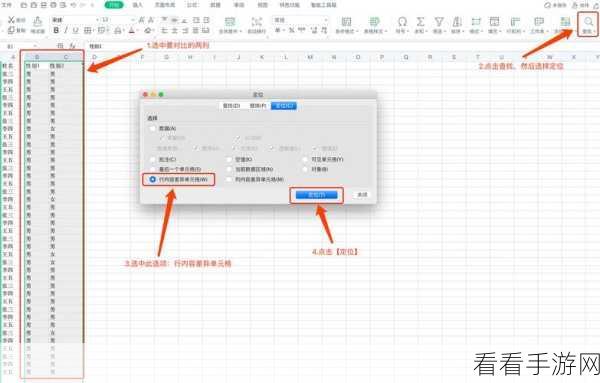The width and height of the screenshot is (600, 383).
Task: Click the Undo arrow in quick toolbar
Action: coord(73,5)
